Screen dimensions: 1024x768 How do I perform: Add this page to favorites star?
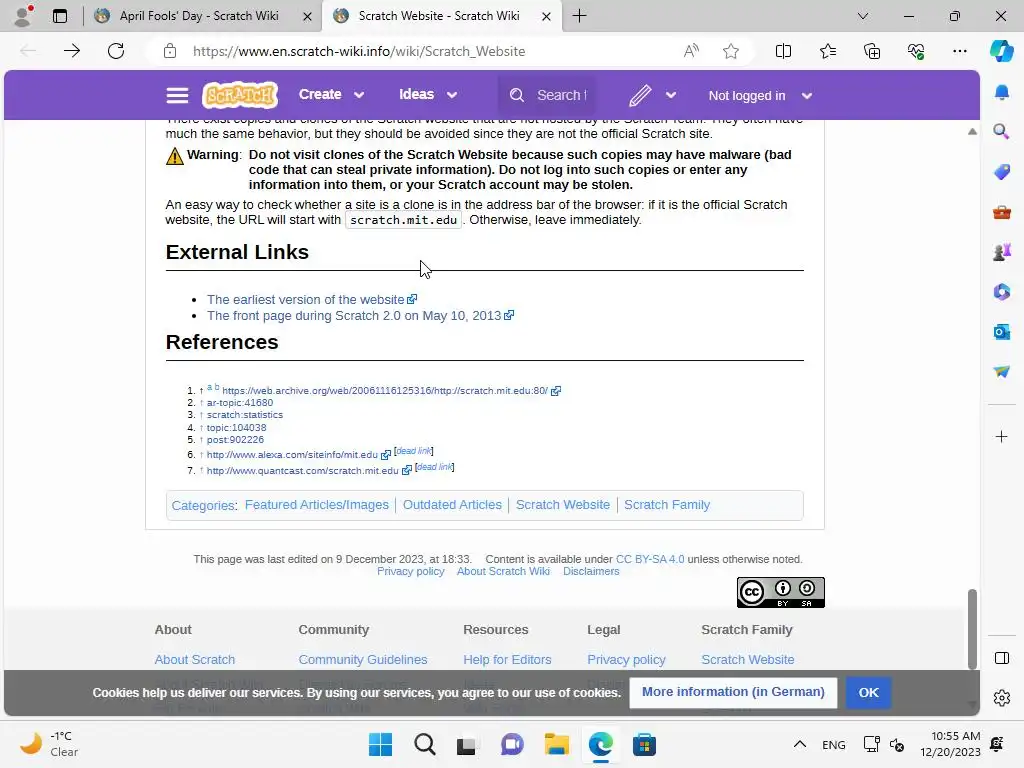(x=731, y=51)
